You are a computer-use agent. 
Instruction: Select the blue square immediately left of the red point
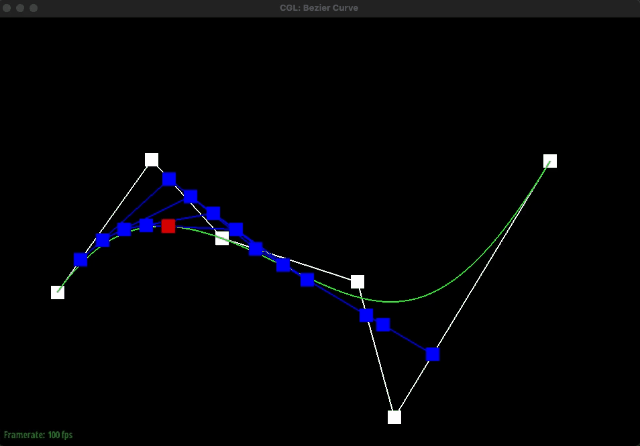146,225
